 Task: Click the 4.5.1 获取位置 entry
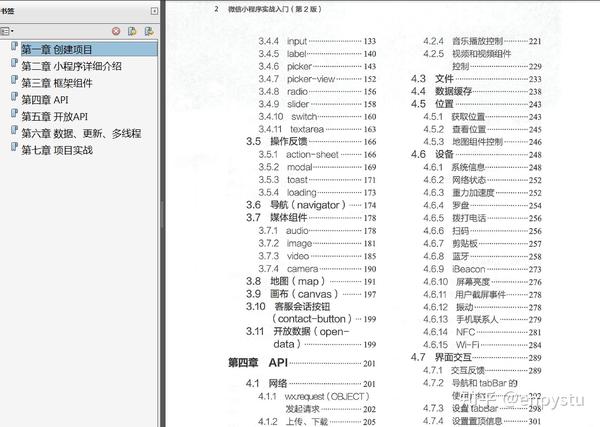[483, 117]
